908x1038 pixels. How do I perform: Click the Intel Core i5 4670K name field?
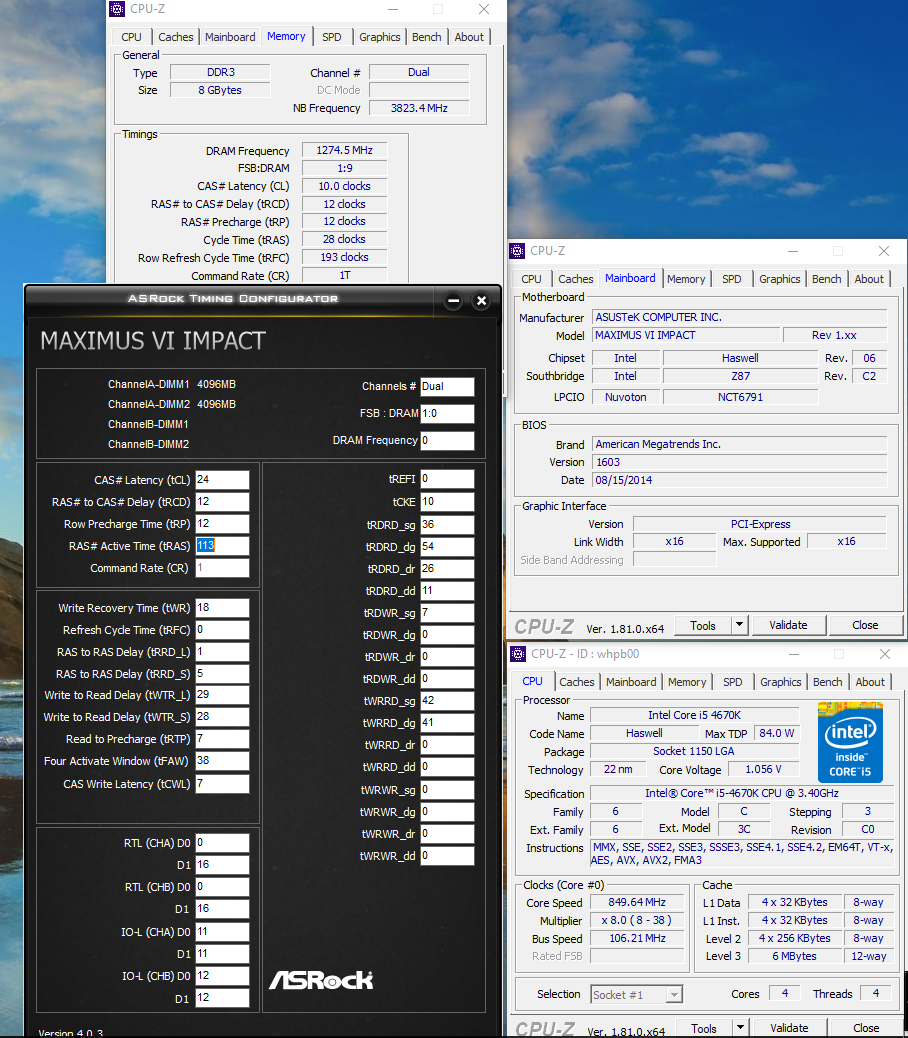coord(694,715)
